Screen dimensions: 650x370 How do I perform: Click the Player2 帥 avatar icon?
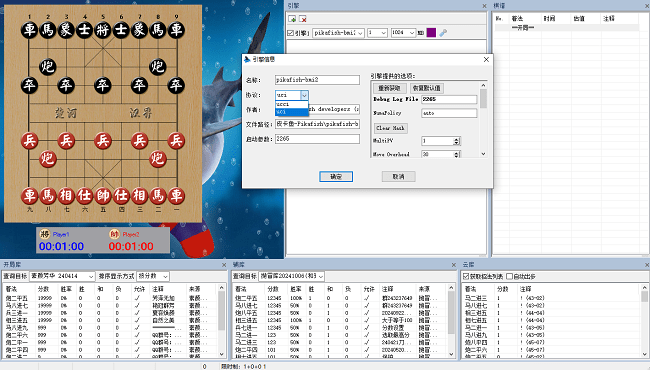114,235
